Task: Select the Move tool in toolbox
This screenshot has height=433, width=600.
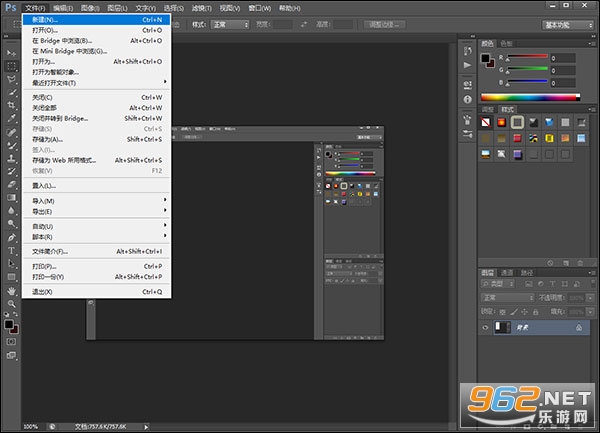Action: tap(11, 53)
